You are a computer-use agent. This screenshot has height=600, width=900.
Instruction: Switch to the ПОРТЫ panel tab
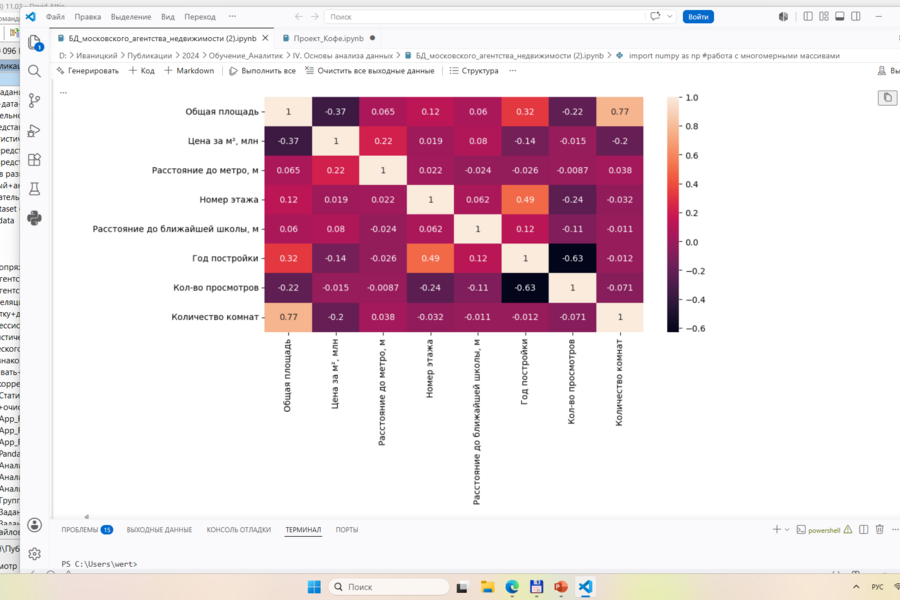[x=347, y=530]
